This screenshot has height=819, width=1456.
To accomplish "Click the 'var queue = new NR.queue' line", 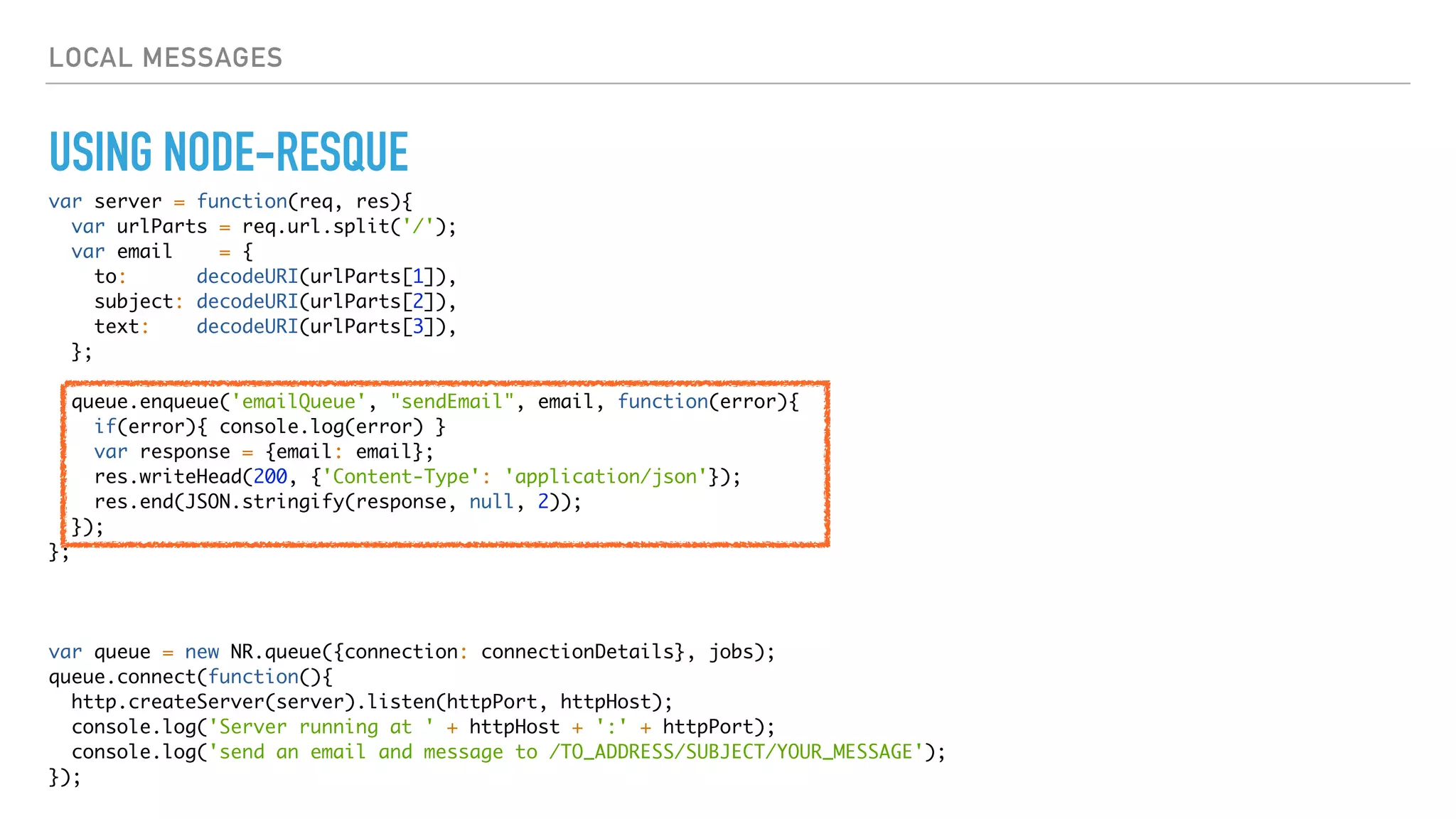I will (411, 652).
